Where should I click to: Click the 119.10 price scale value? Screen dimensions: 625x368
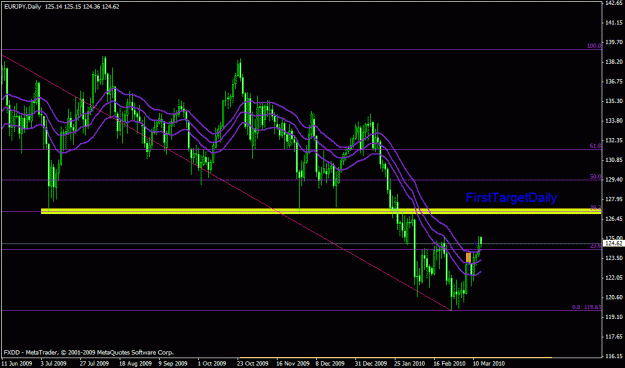coord(614,317)
